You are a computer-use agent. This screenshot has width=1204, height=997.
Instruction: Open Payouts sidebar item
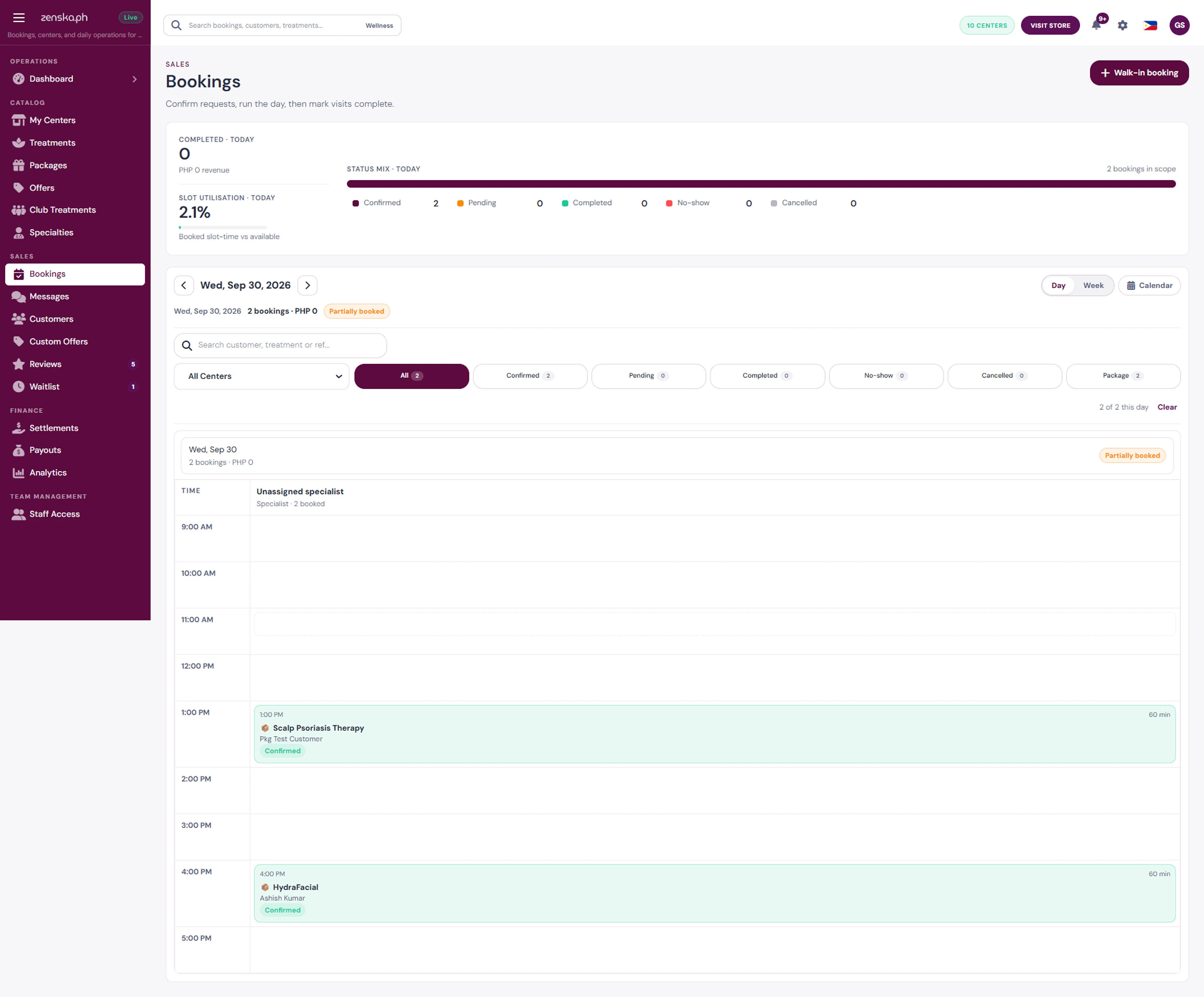click(x=75, y=451)
